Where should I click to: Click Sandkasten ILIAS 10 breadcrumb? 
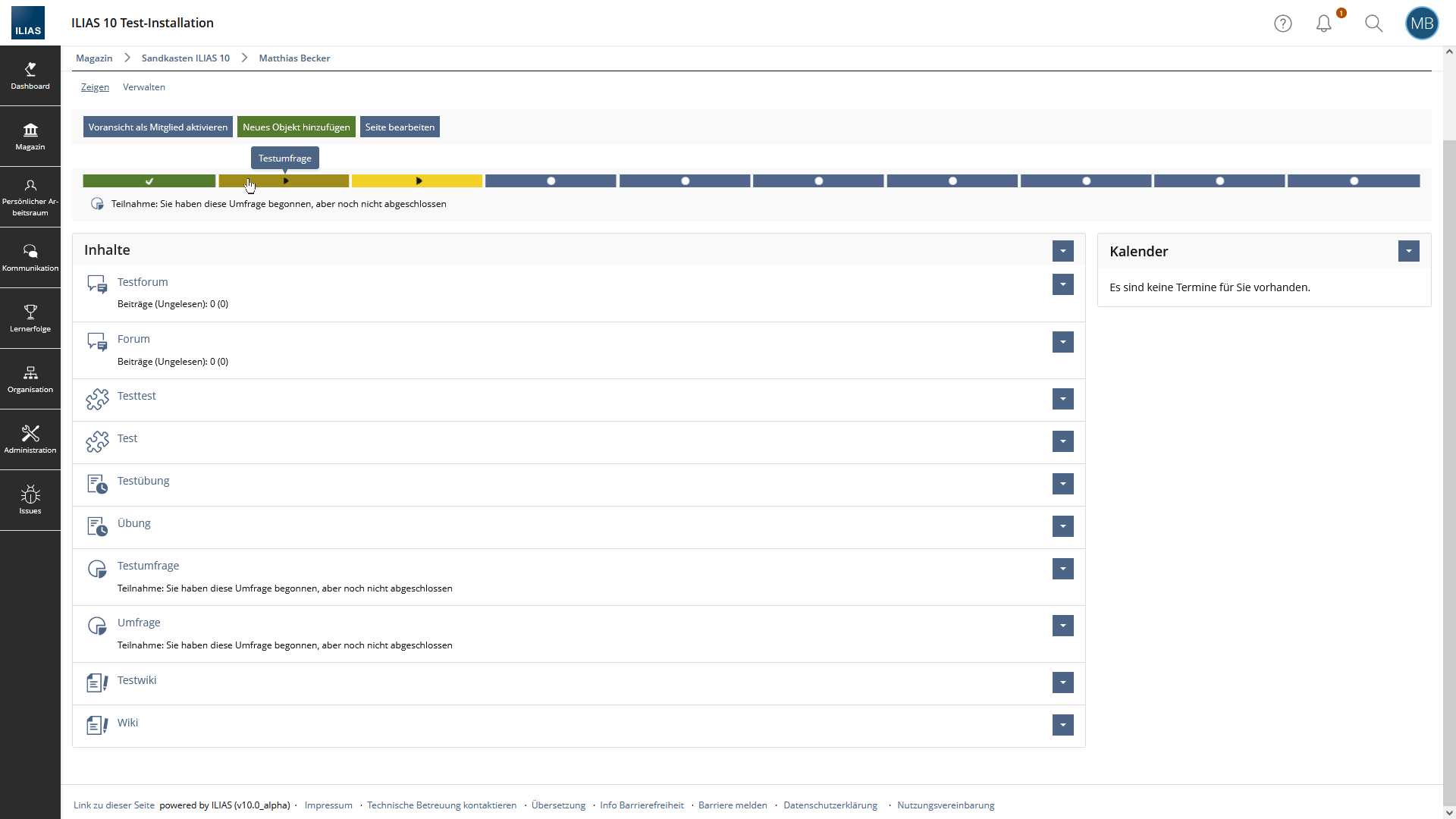point(185,58)
